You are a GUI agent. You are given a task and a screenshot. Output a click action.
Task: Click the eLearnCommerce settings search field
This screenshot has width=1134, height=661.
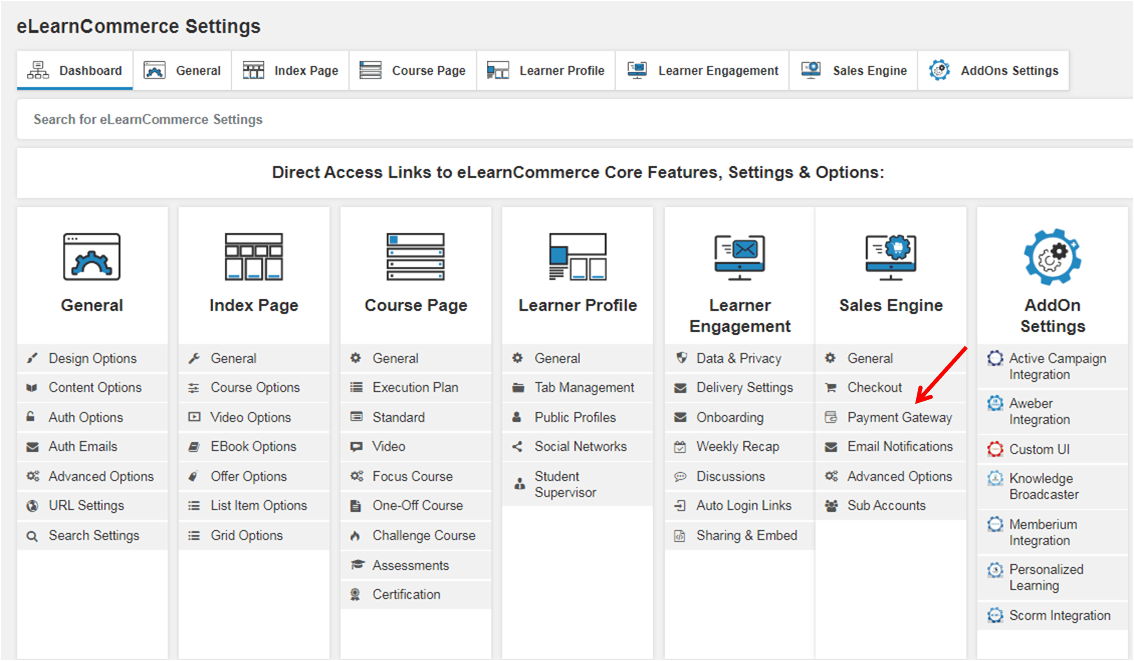pyautogui.click(x=400, y=119)
